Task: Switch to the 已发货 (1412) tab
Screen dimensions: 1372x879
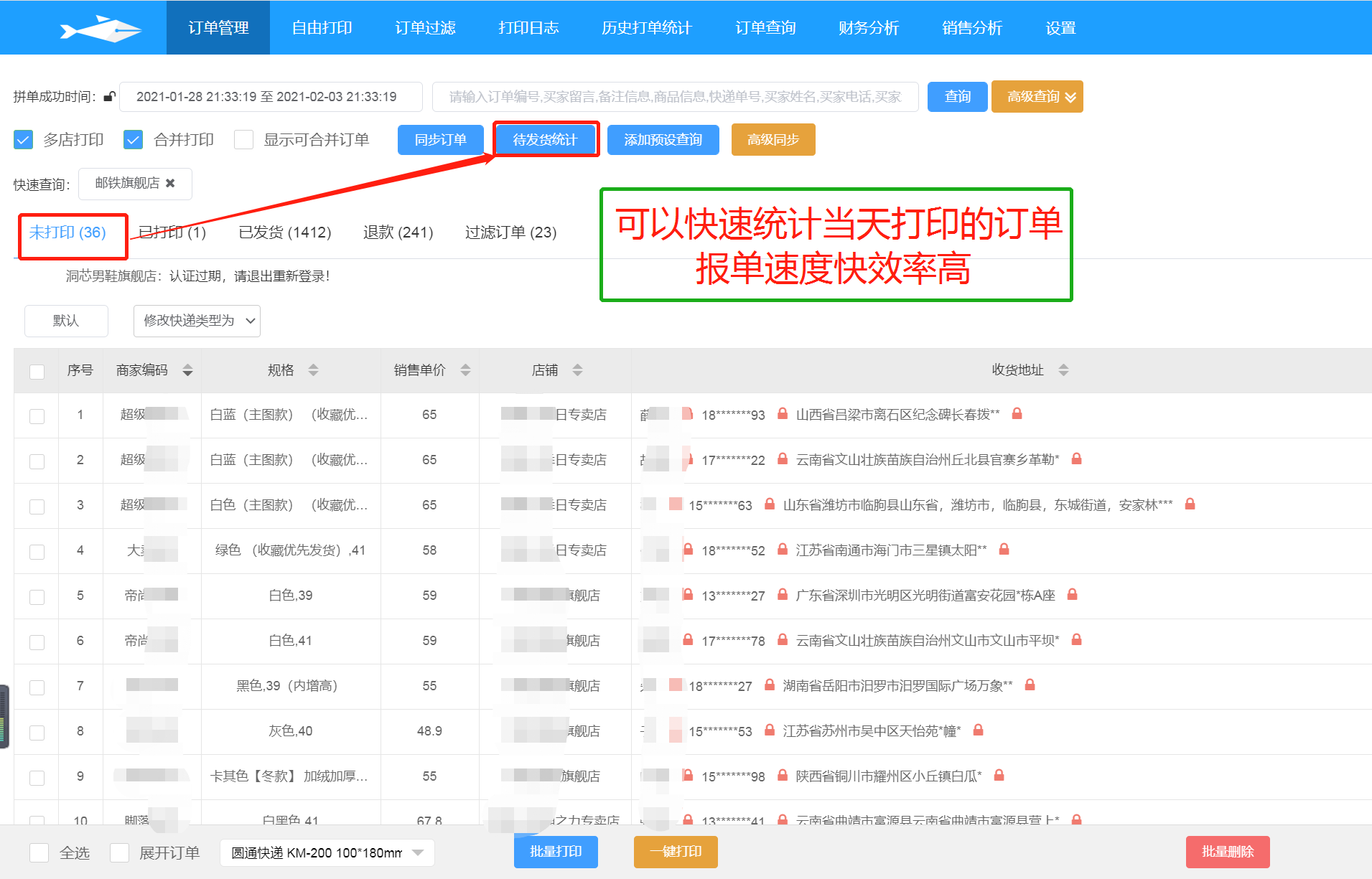Action: [284, 232]
